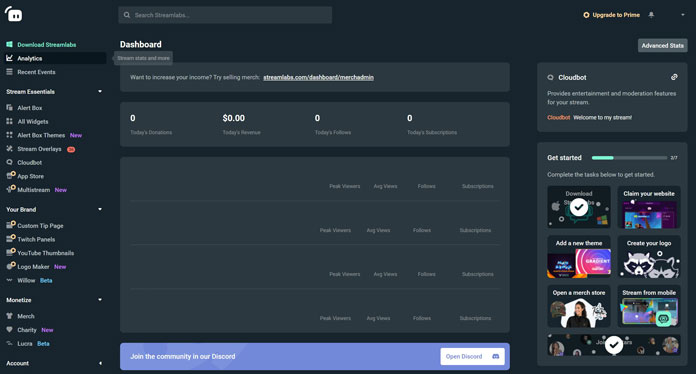Open the Create your logo card

click(x=649, y=257)
